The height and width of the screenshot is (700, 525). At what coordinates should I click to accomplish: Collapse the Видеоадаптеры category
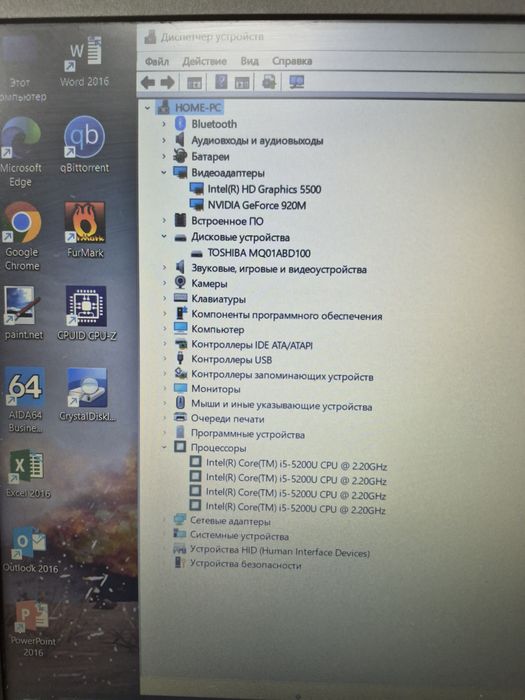(164, 172)
